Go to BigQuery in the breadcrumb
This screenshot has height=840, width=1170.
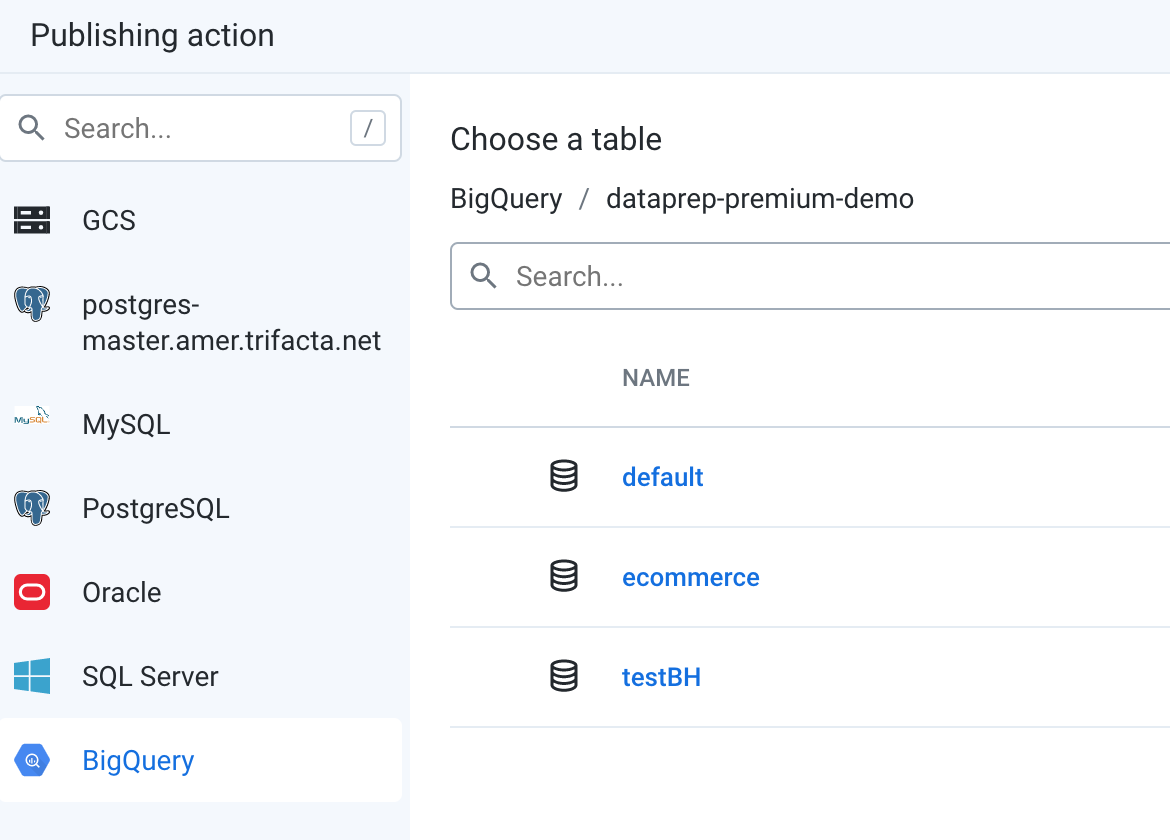click(506, 199)
